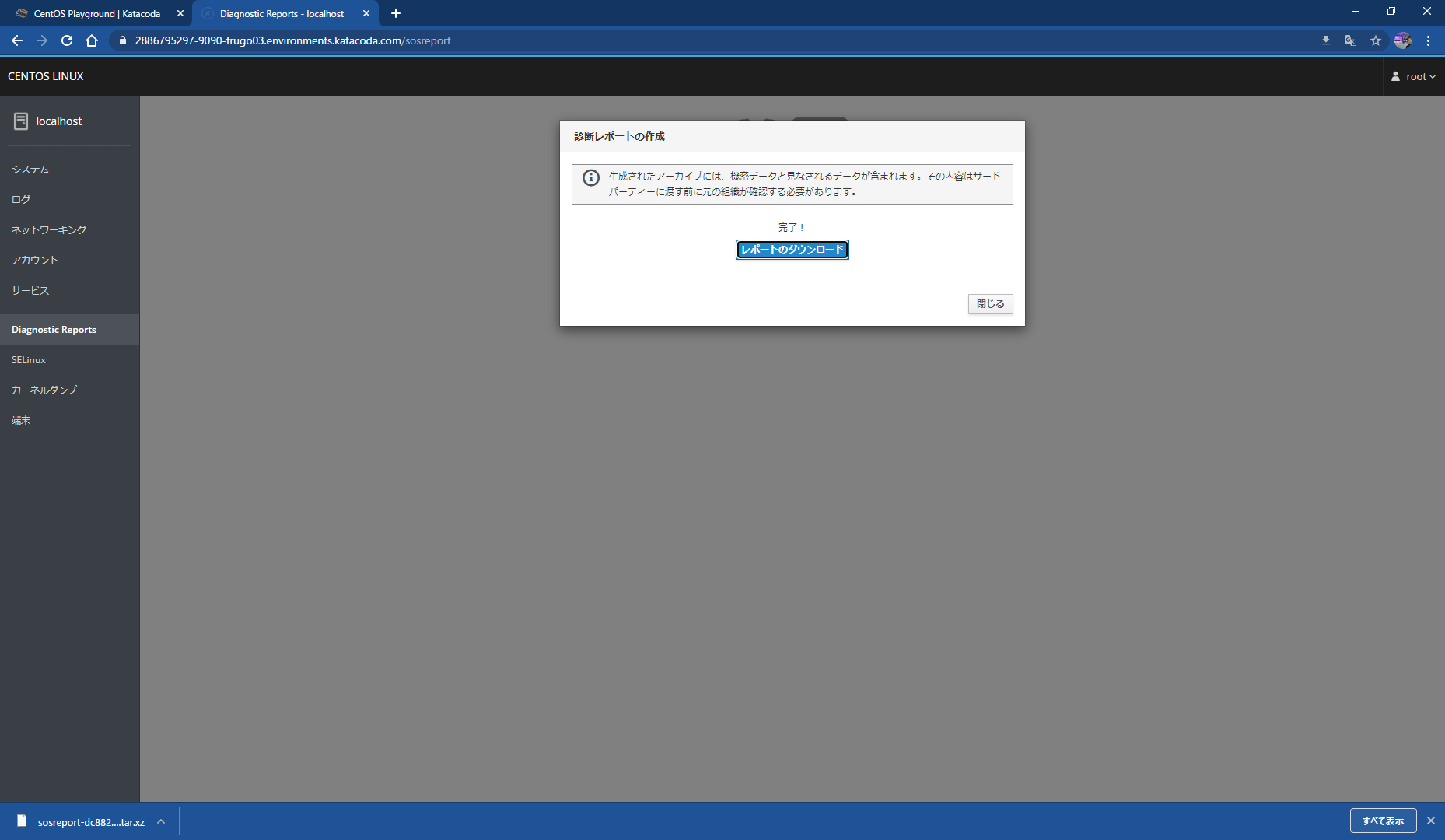Go to browser home page
This screenshot has width=1445, height=840.
92,40
